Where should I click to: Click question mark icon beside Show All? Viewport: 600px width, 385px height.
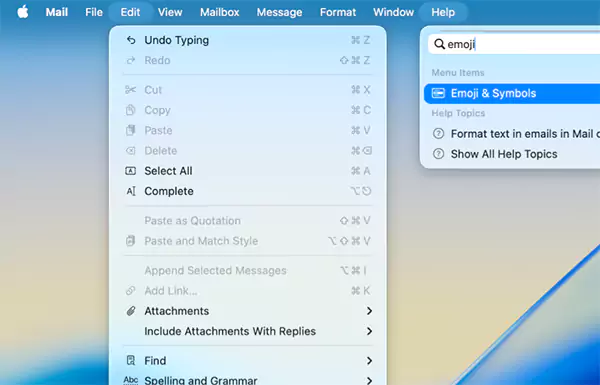tap(438, 154)
